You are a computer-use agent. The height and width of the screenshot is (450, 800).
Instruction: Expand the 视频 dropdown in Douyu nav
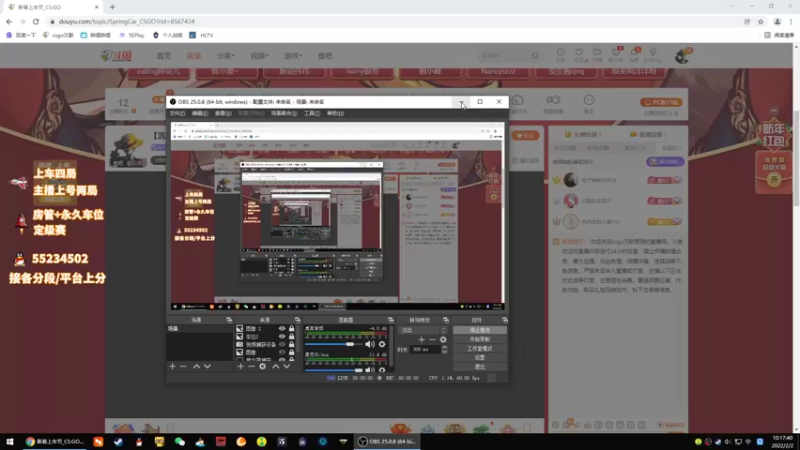pos(259,56)
